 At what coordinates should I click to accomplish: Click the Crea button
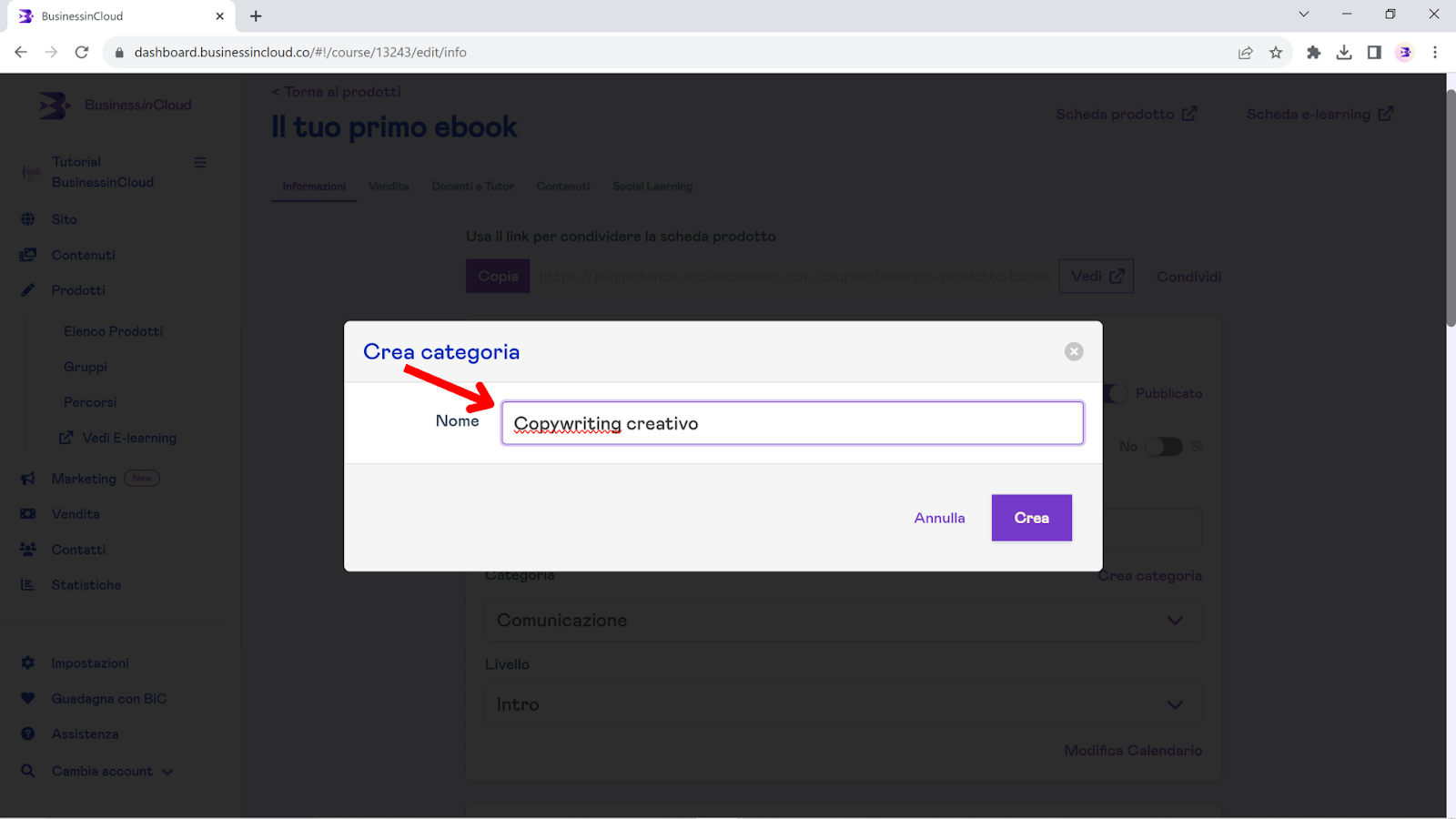pos(1031,518)
